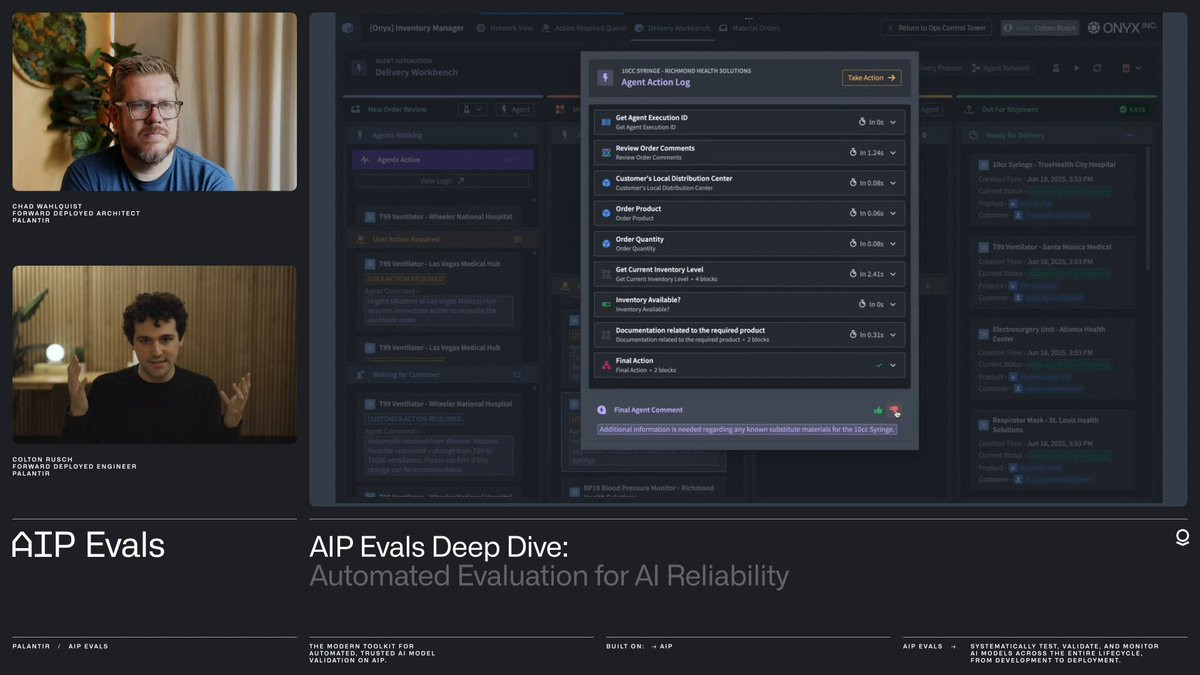Click the ONYX Inc. logo
Viewport: 1200px width, 675px height.
(1122, 27)
